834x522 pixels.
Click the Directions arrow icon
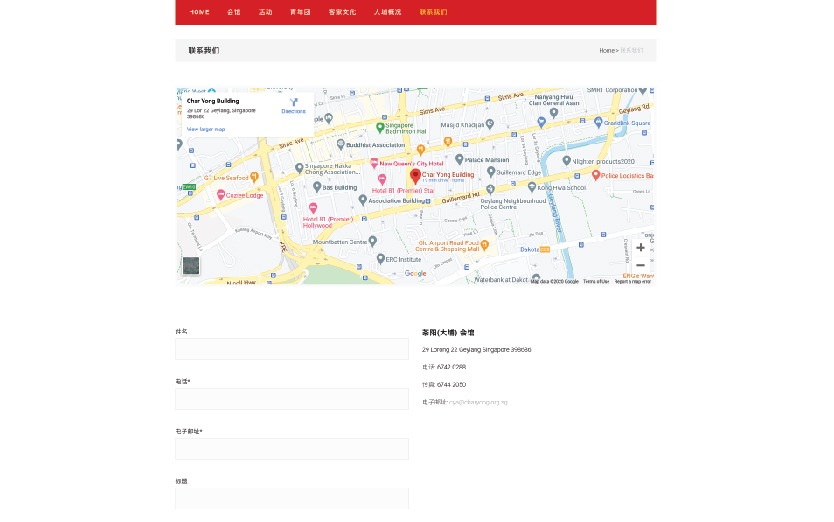click(x=293, y=102)
